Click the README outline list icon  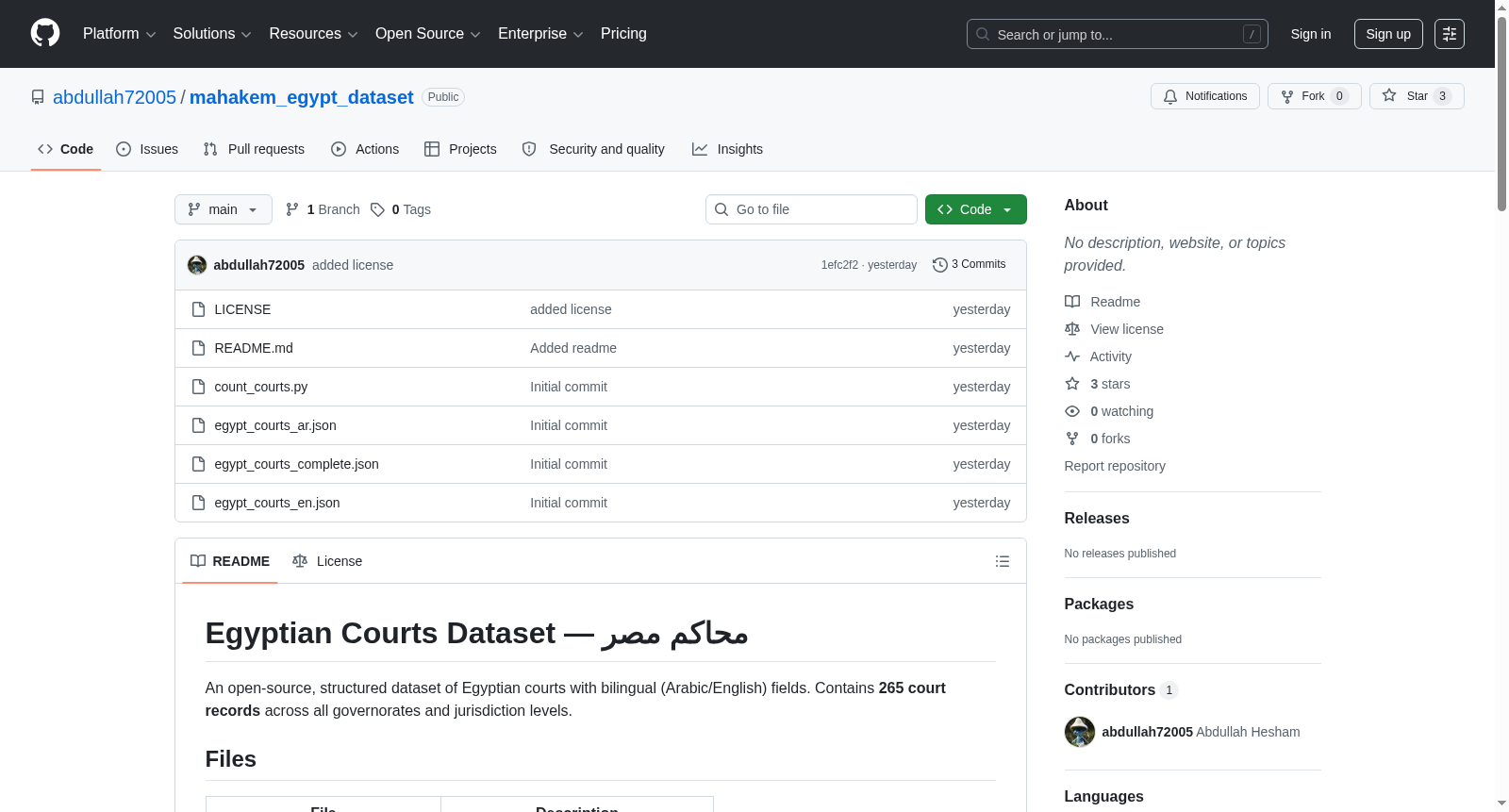pos(1003,561)
